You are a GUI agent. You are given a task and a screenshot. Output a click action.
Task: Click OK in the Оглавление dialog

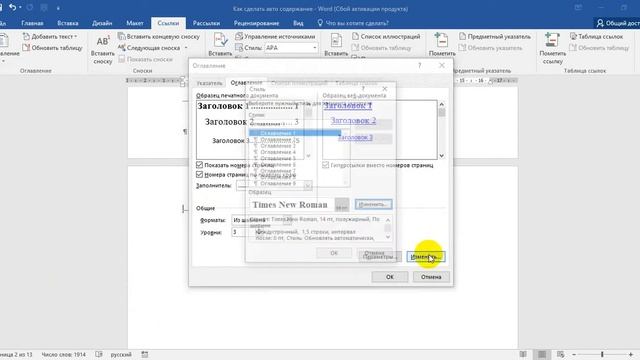pyautogui.click(x=390, y=277)
